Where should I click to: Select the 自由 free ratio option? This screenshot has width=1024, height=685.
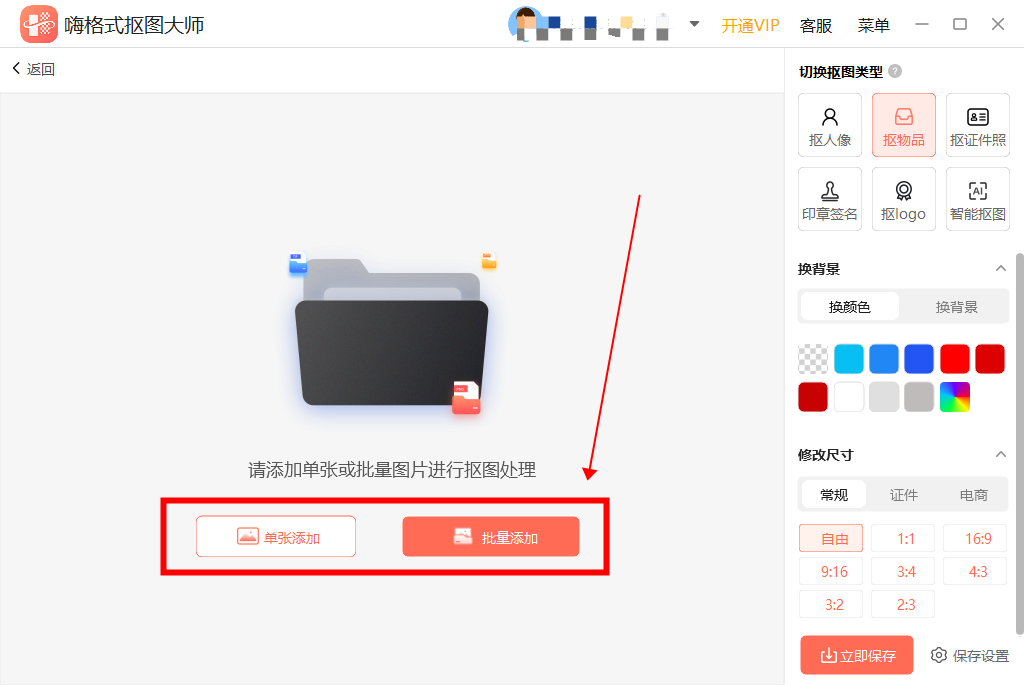coord(831,539)
